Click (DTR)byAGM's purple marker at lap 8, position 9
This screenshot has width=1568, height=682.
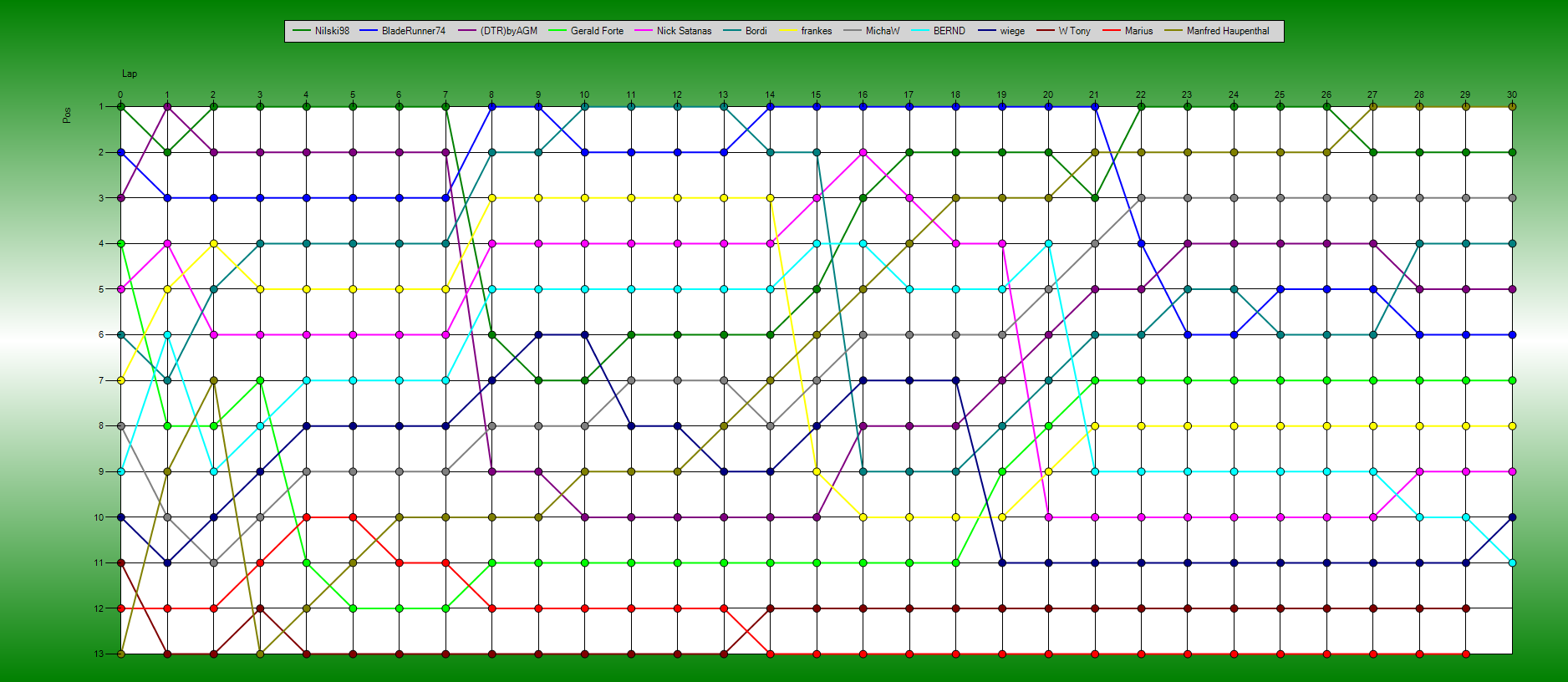coord(491,471)
